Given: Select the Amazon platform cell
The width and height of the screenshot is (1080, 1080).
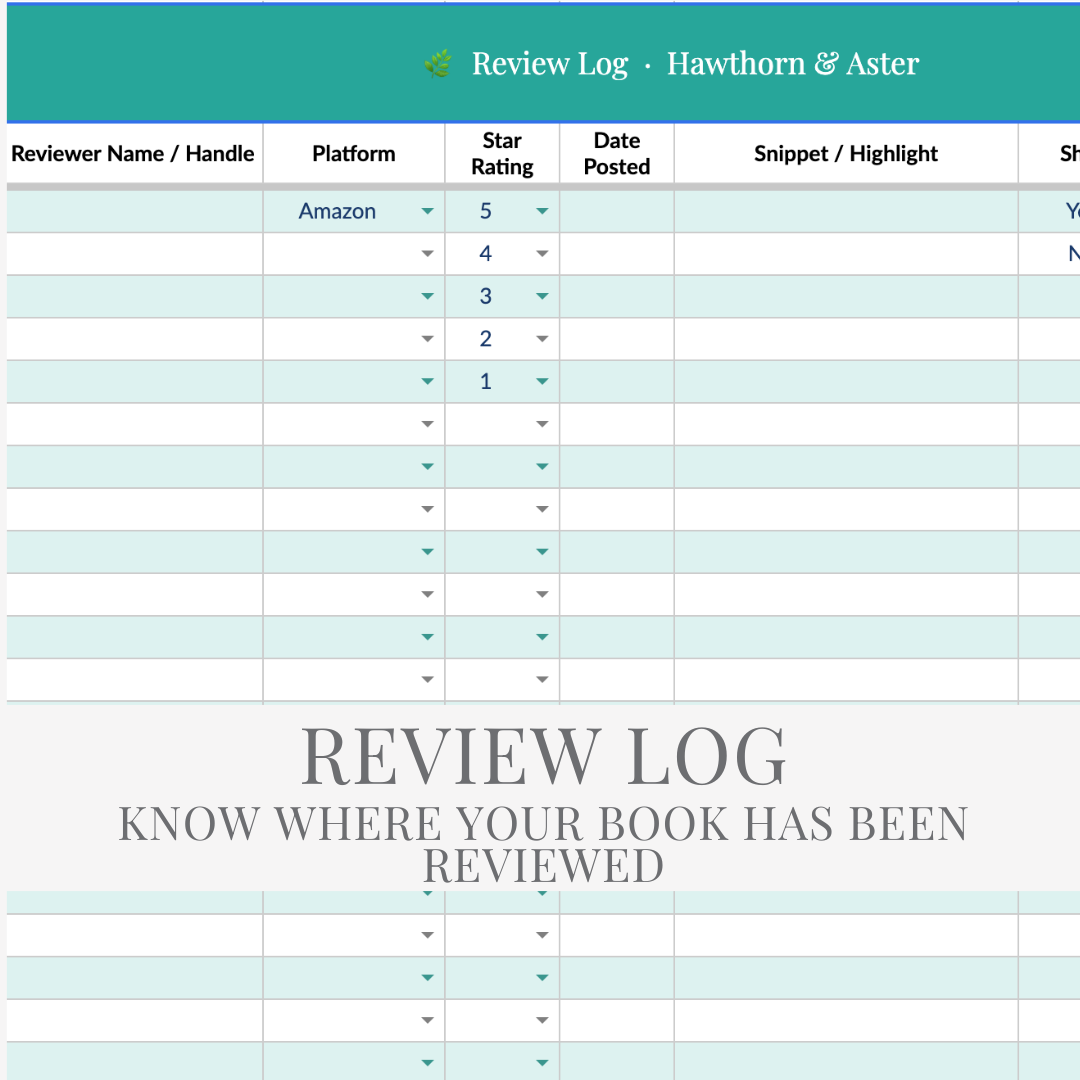Looking at the screenshot, I should point(353,211).
